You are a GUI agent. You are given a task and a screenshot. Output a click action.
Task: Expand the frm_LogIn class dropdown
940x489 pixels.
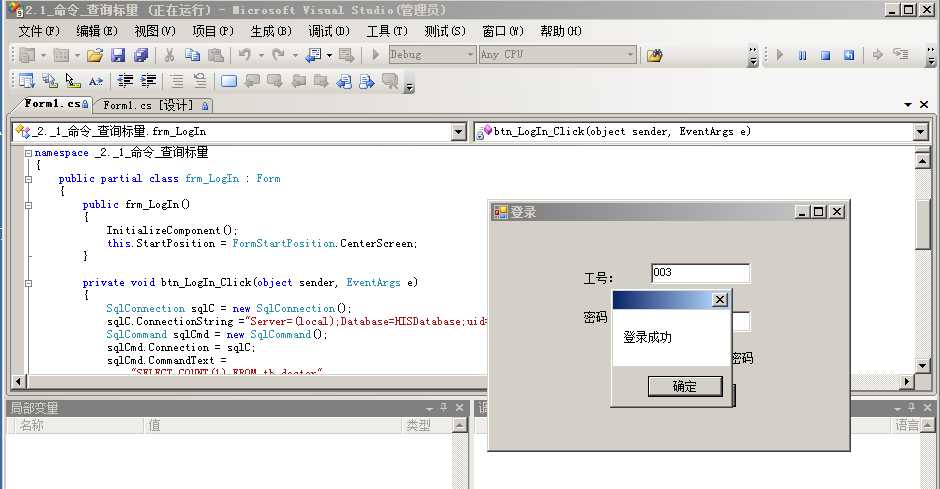pyautogui.click(x=459, y=132)
